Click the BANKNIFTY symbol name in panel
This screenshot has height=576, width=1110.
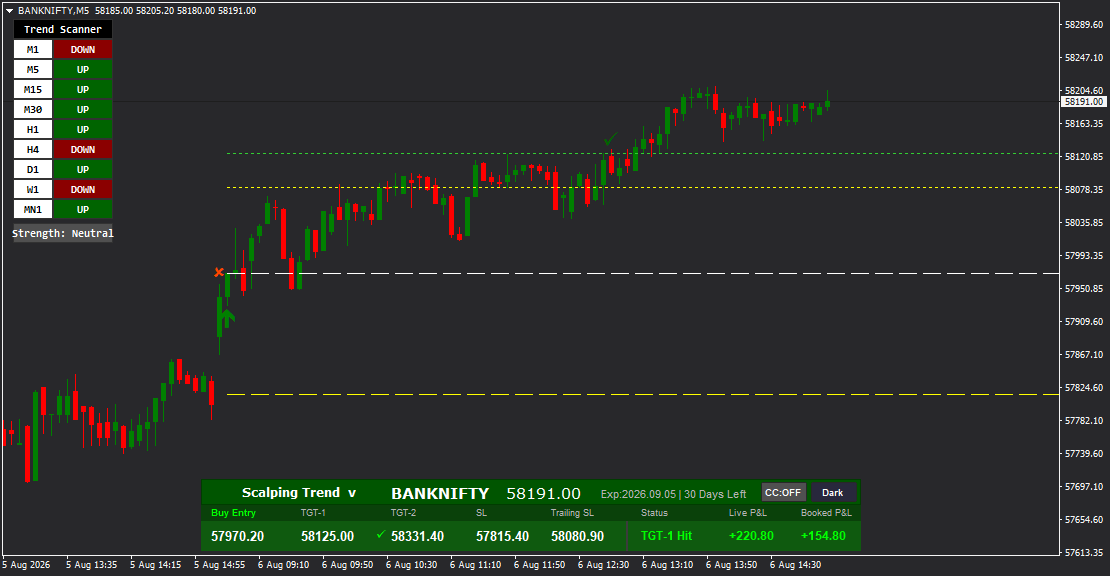click(440, 493)
